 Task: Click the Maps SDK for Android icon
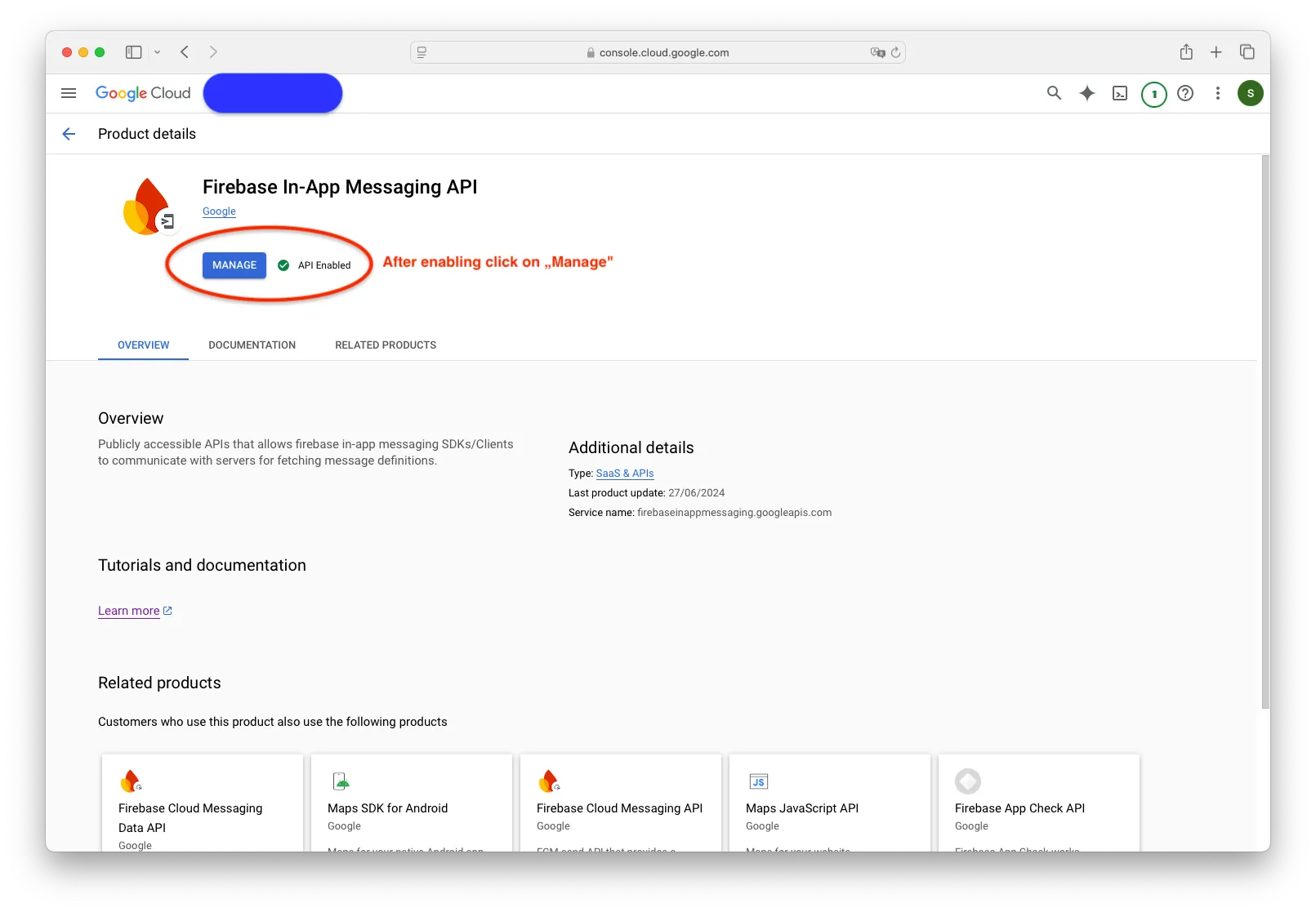coord(341,781)
